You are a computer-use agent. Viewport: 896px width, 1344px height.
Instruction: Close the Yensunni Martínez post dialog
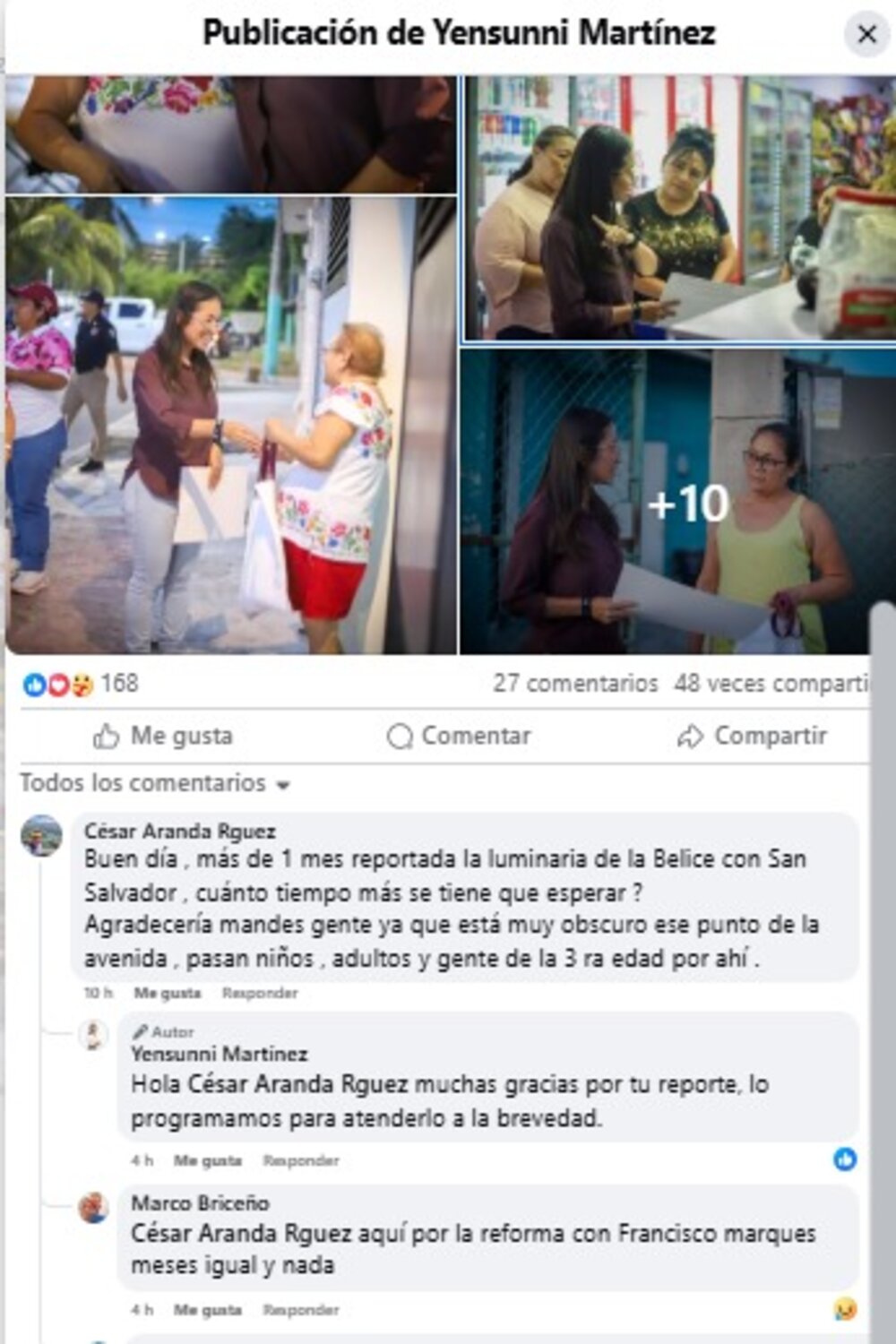pyautogui.click(x=866, y=35)
